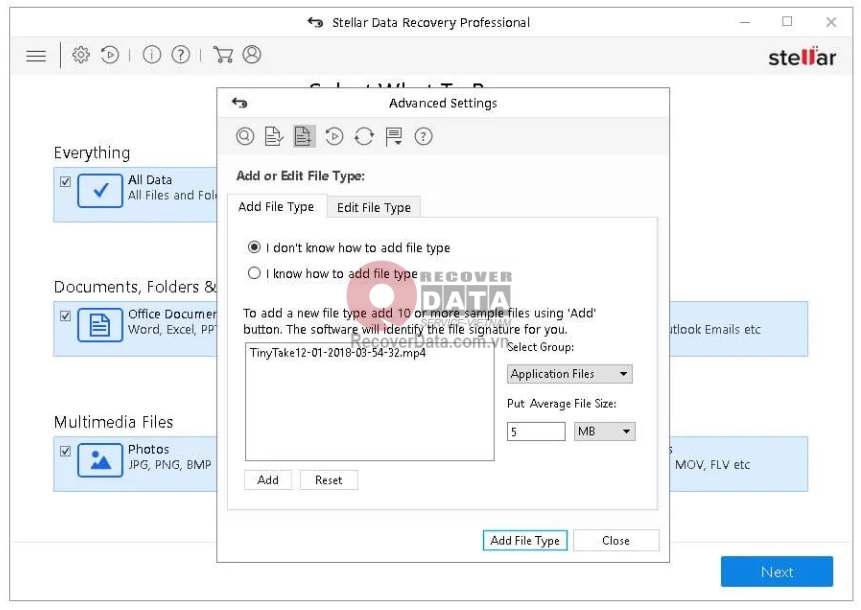Screen dimensions: 861x610
Task: Click the Photos tile icon
Action: coord(100,460)
